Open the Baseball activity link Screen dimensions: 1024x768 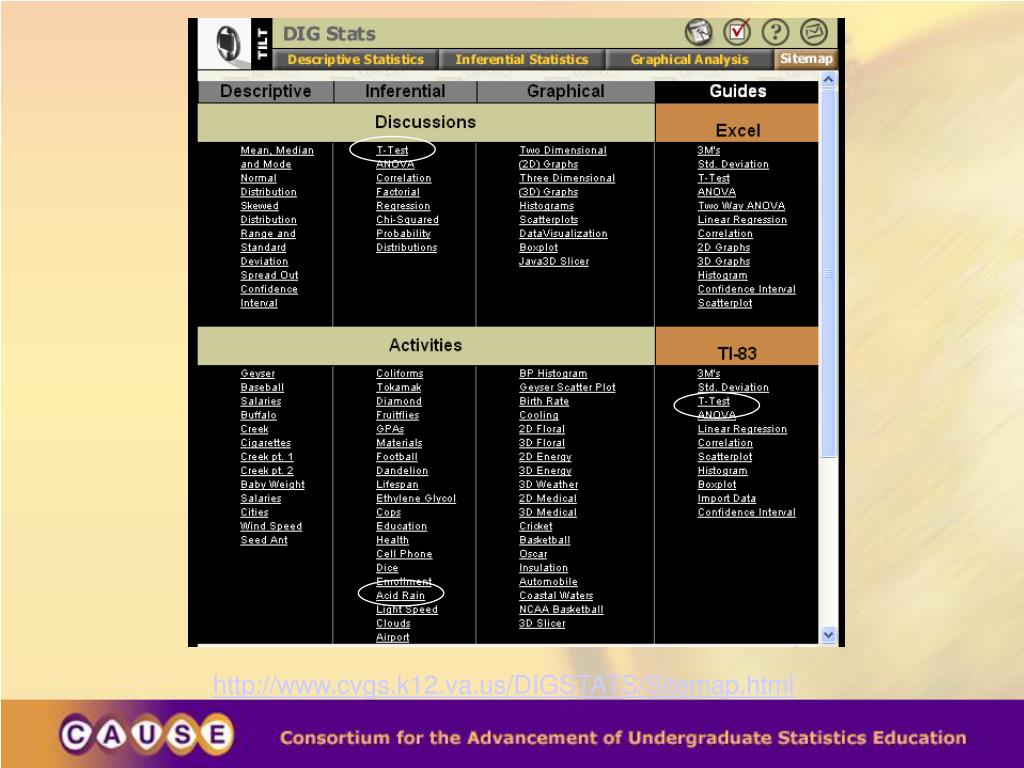pyautogui.click(x=262, y=387)
